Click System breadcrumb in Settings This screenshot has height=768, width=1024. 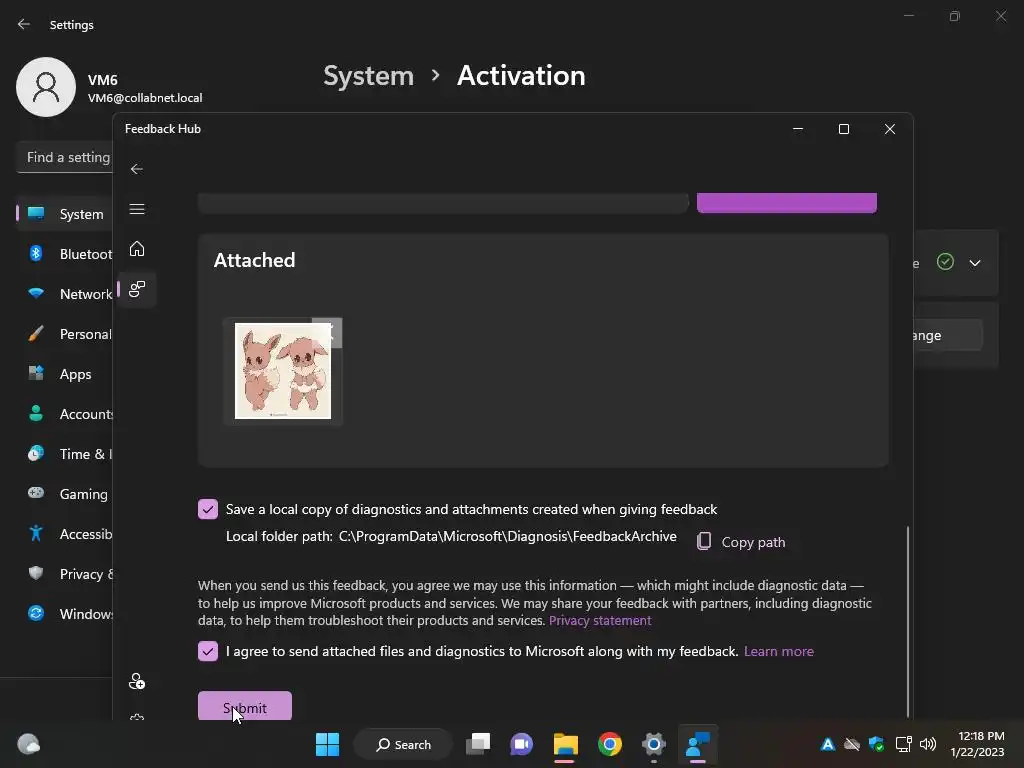368,76
